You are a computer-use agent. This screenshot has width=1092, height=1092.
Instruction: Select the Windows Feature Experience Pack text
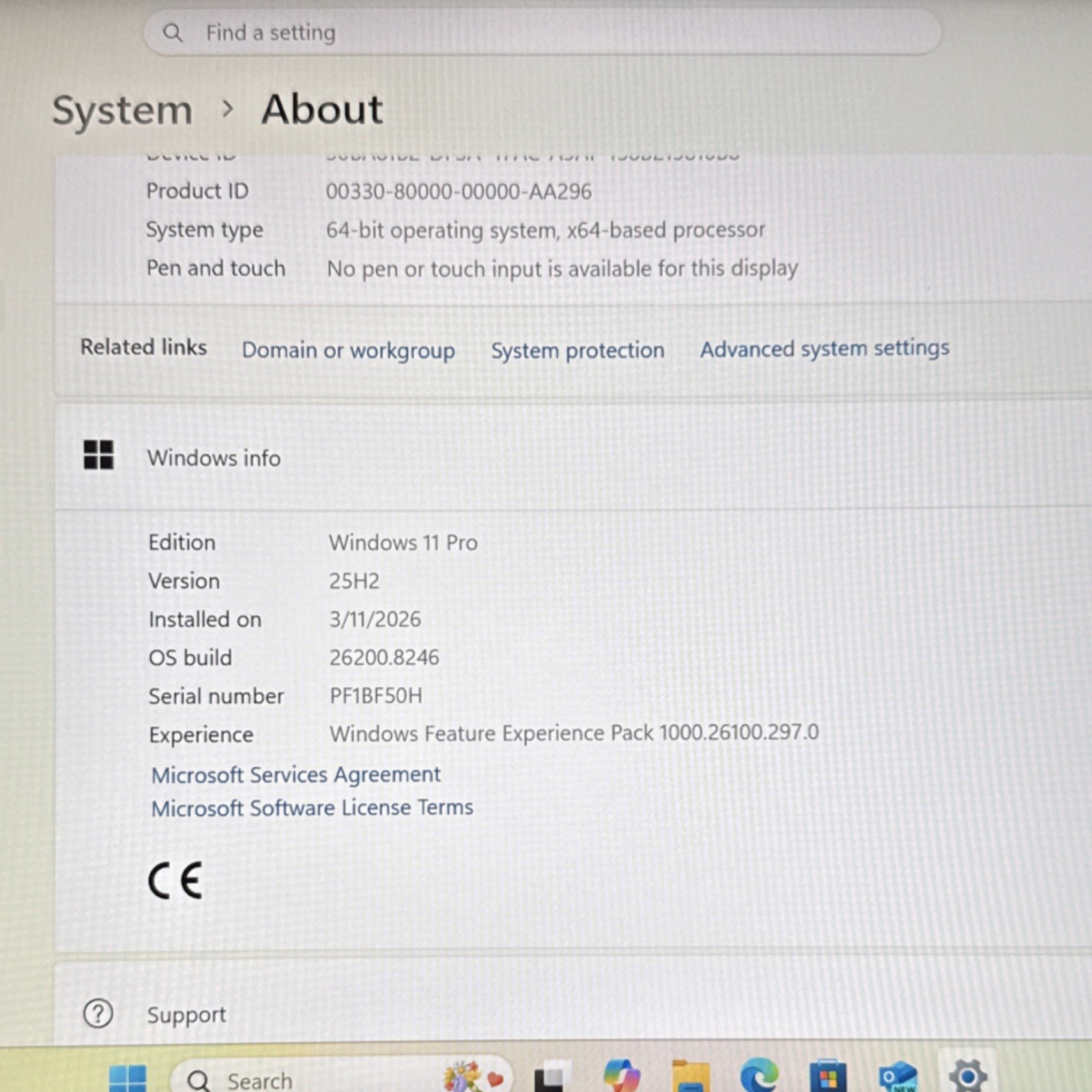574,733
